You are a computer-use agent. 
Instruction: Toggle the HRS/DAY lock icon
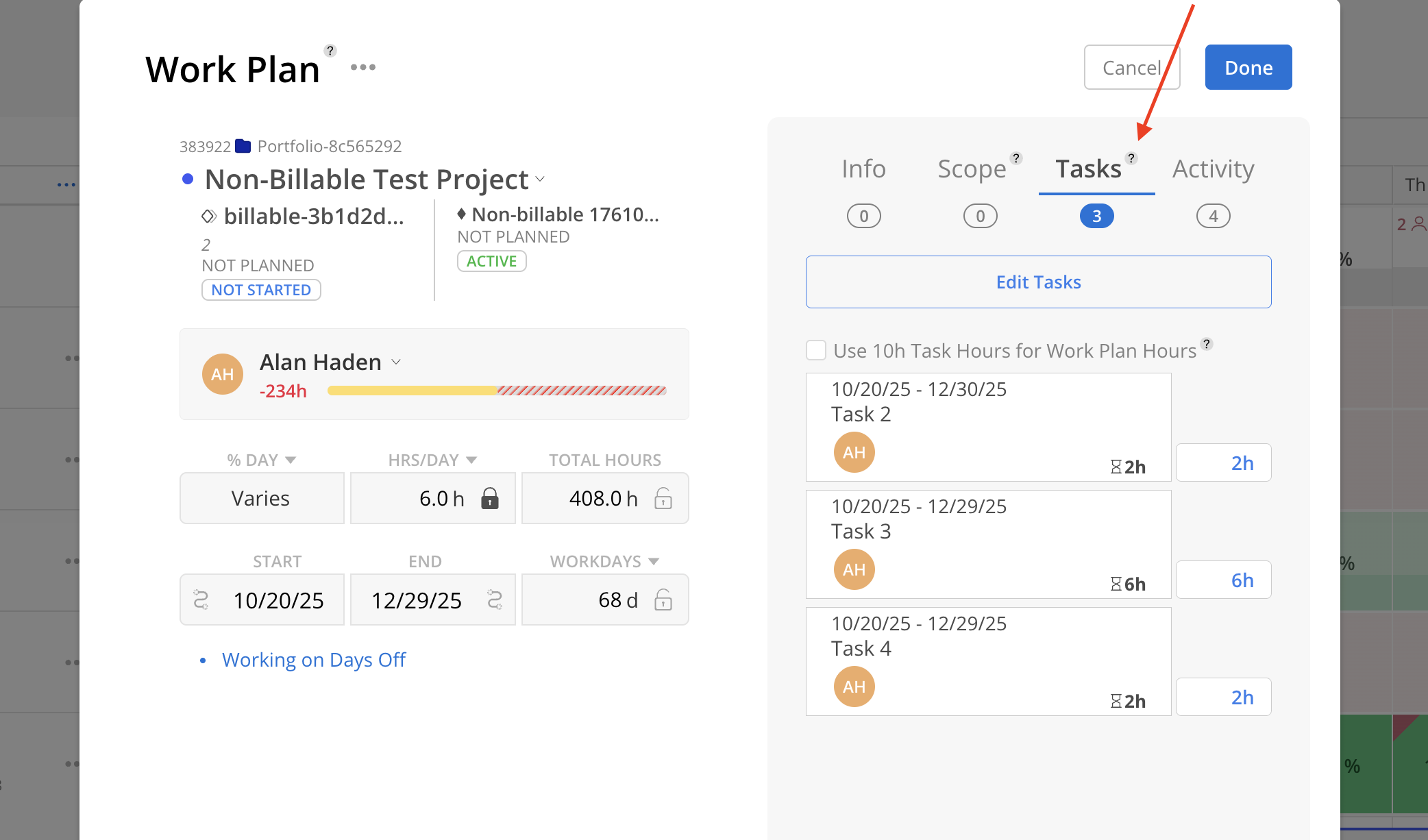[x=489, y=498]
